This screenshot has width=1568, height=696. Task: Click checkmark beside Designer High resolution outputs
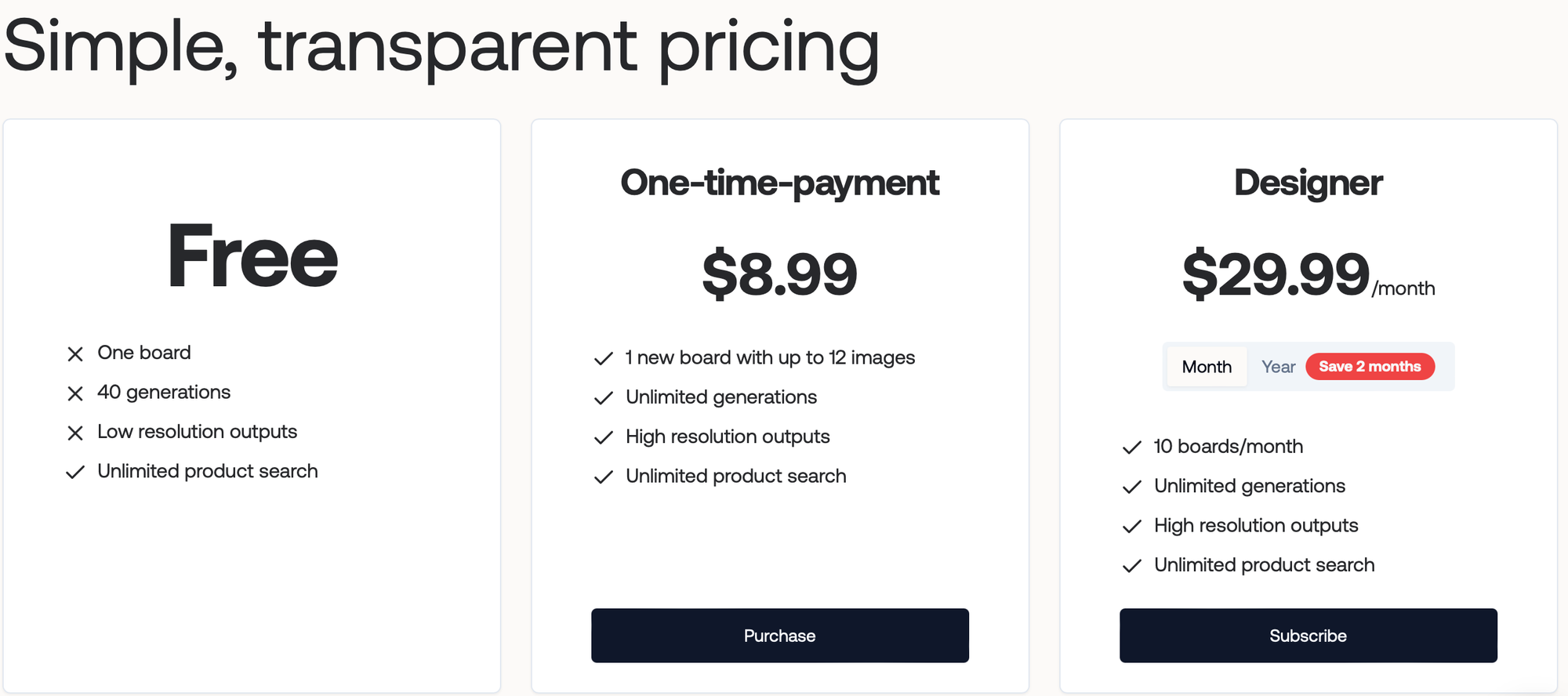tap(1131, 527)
